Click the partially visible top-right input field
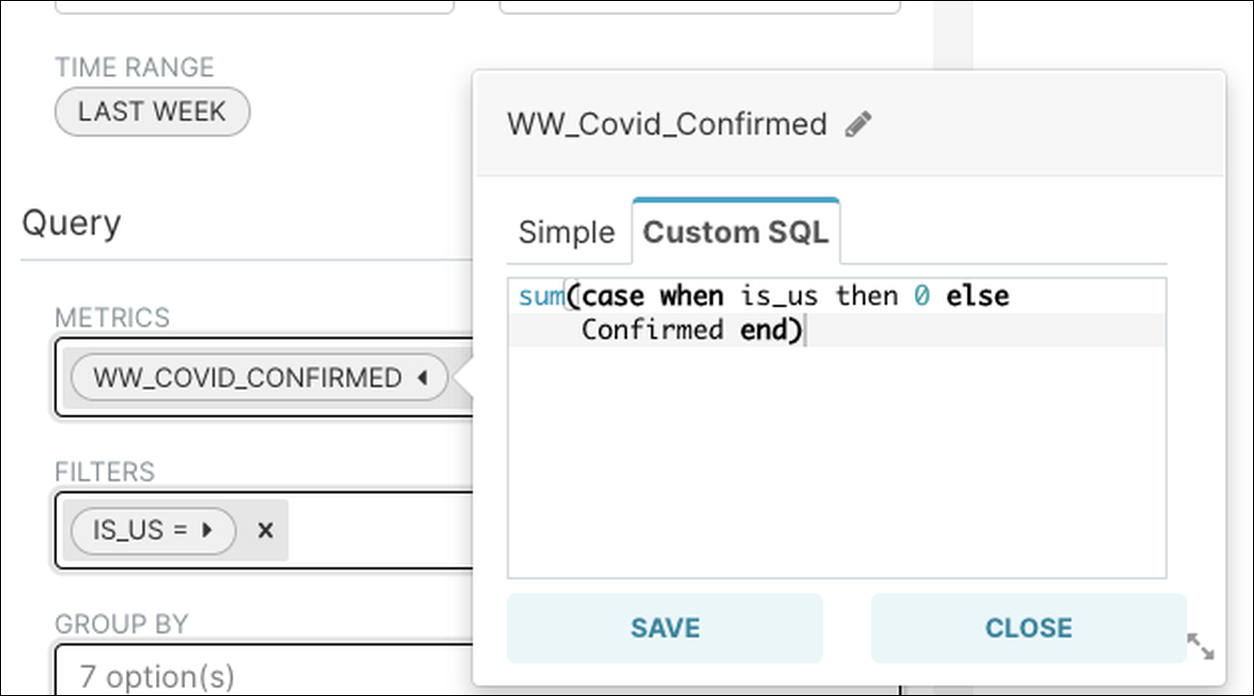1254x696 pixels. pyautogui.click(x=699, y=6)
